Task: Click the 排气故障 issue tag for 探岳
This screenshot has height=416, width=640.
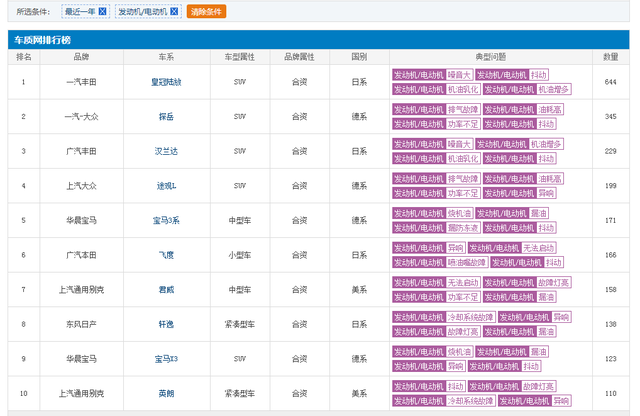Action: pos(463,109)
